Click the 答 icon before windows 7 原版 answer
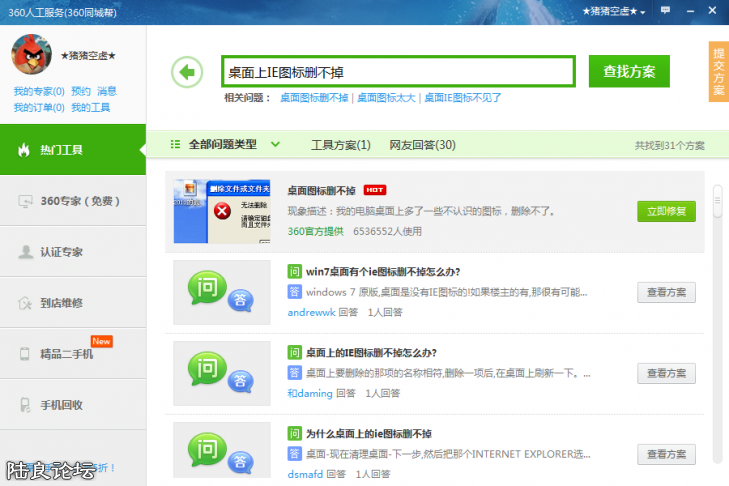729x486 pixels. 294,292
